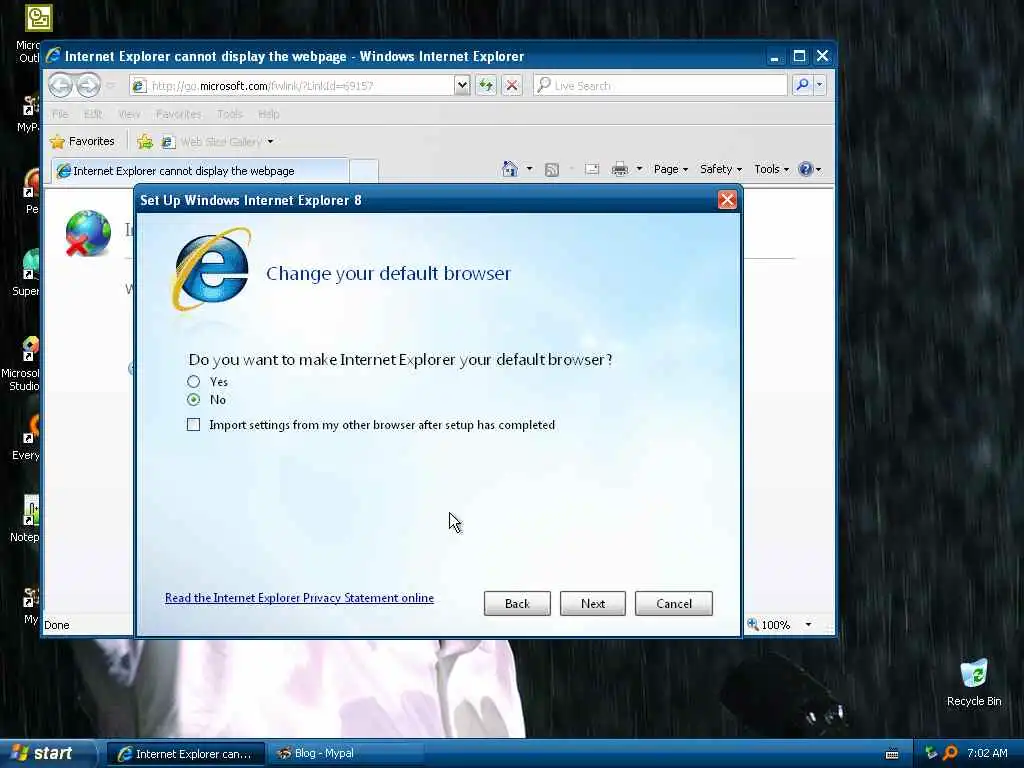Click the browser Back arrow button
1024x768 pixels.
(61, 85)
